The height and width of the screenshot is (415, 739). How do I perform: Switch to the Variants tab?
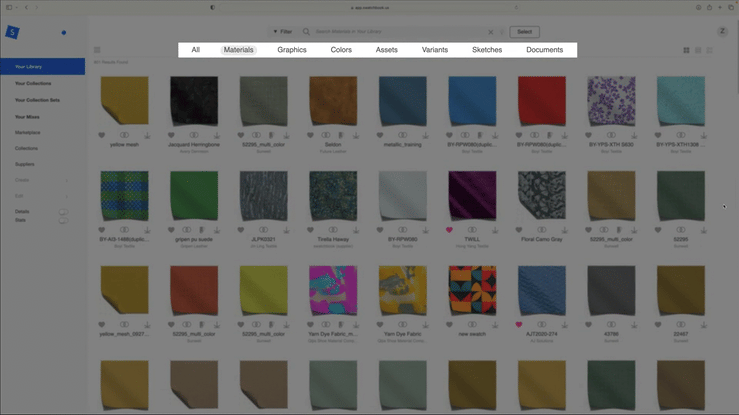pyautogui.click(x=435, y=50)
